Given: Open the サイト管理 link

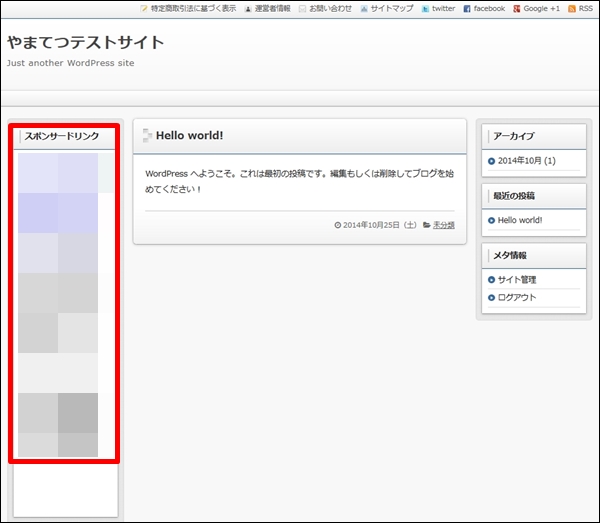Looking at the screenshot, I should (x=517, y=280).
